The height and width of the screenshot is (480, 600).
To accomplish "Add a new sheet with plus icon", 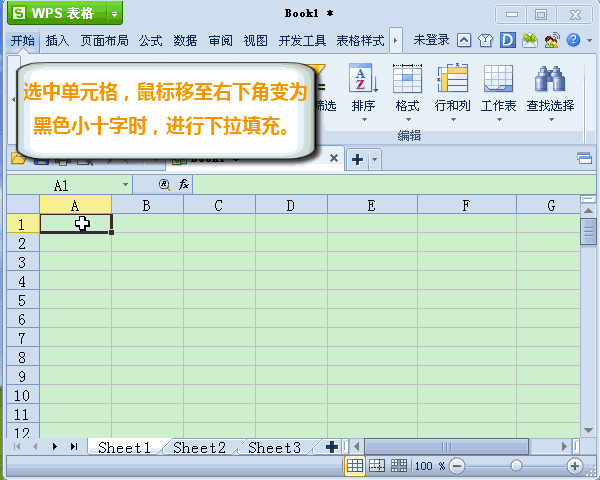I will [x=331, y=447].
